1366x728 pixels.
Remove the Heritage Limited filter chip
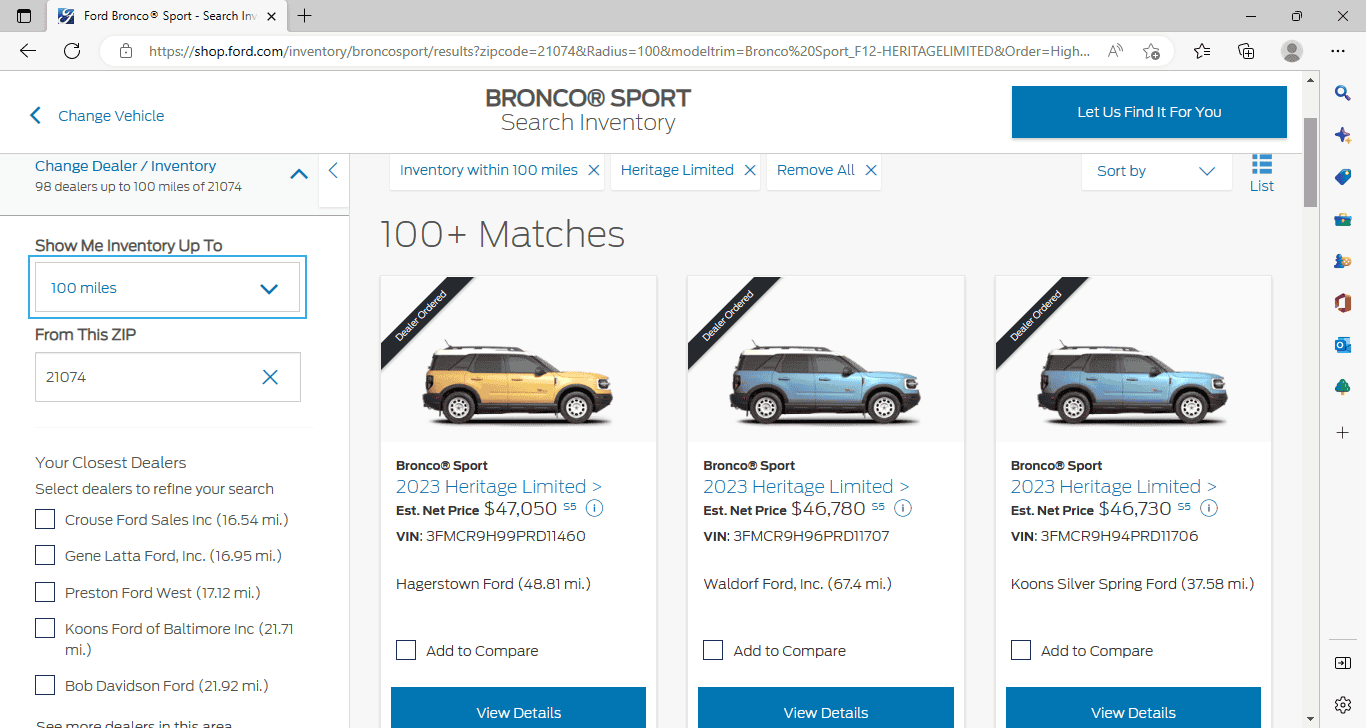click(x=749, y=170)
